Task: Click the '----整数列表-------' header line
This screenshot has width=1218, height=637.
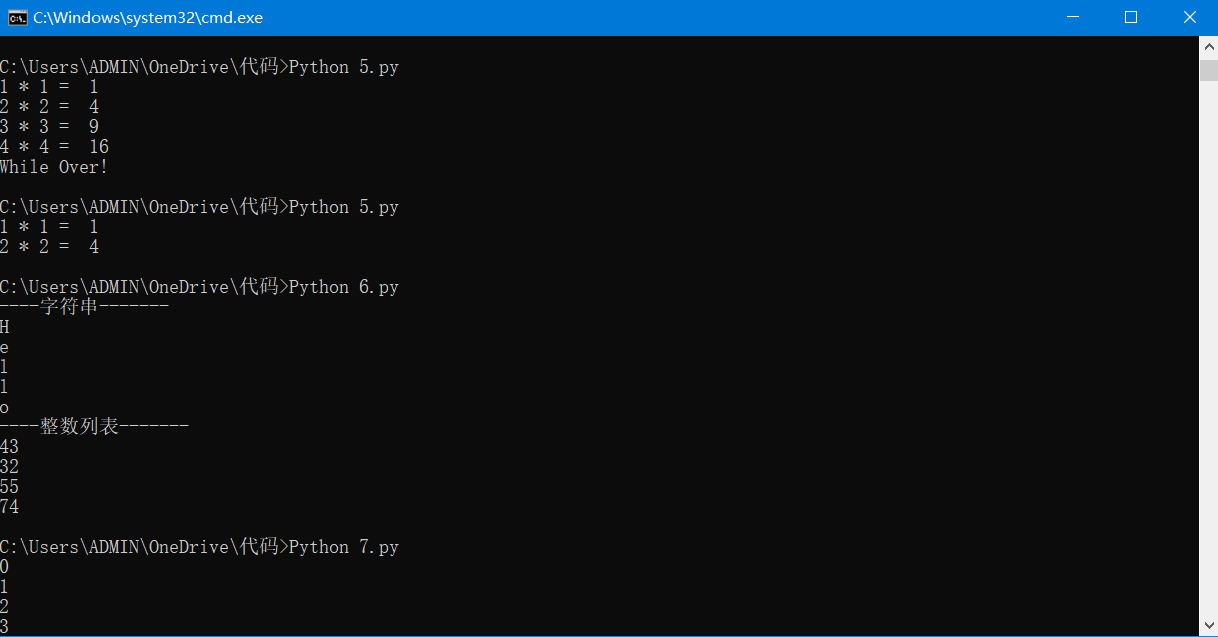Action: (94, 427)
